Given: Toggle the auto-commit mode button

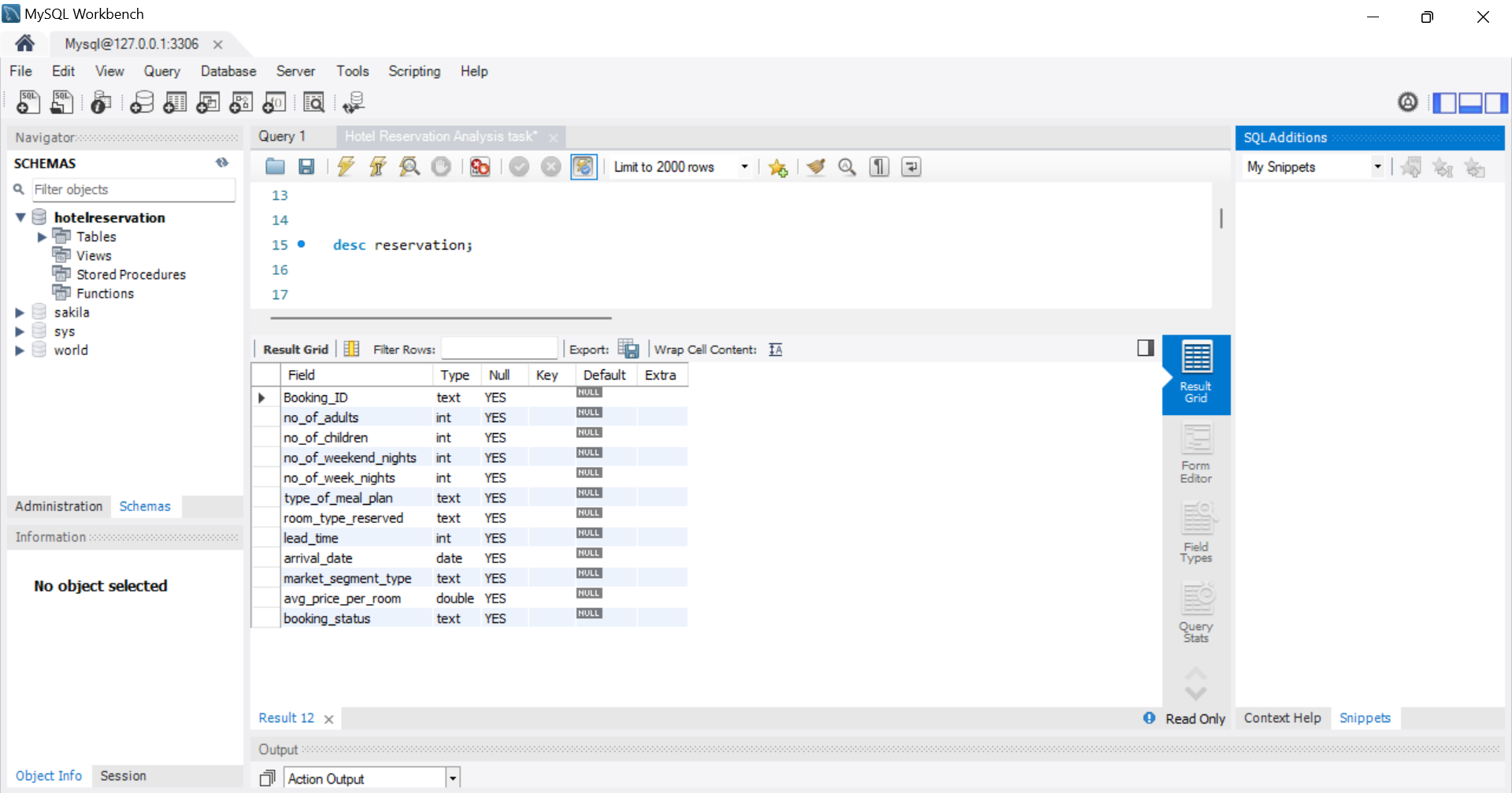Looking at the screenshot, I should [584, 167].
